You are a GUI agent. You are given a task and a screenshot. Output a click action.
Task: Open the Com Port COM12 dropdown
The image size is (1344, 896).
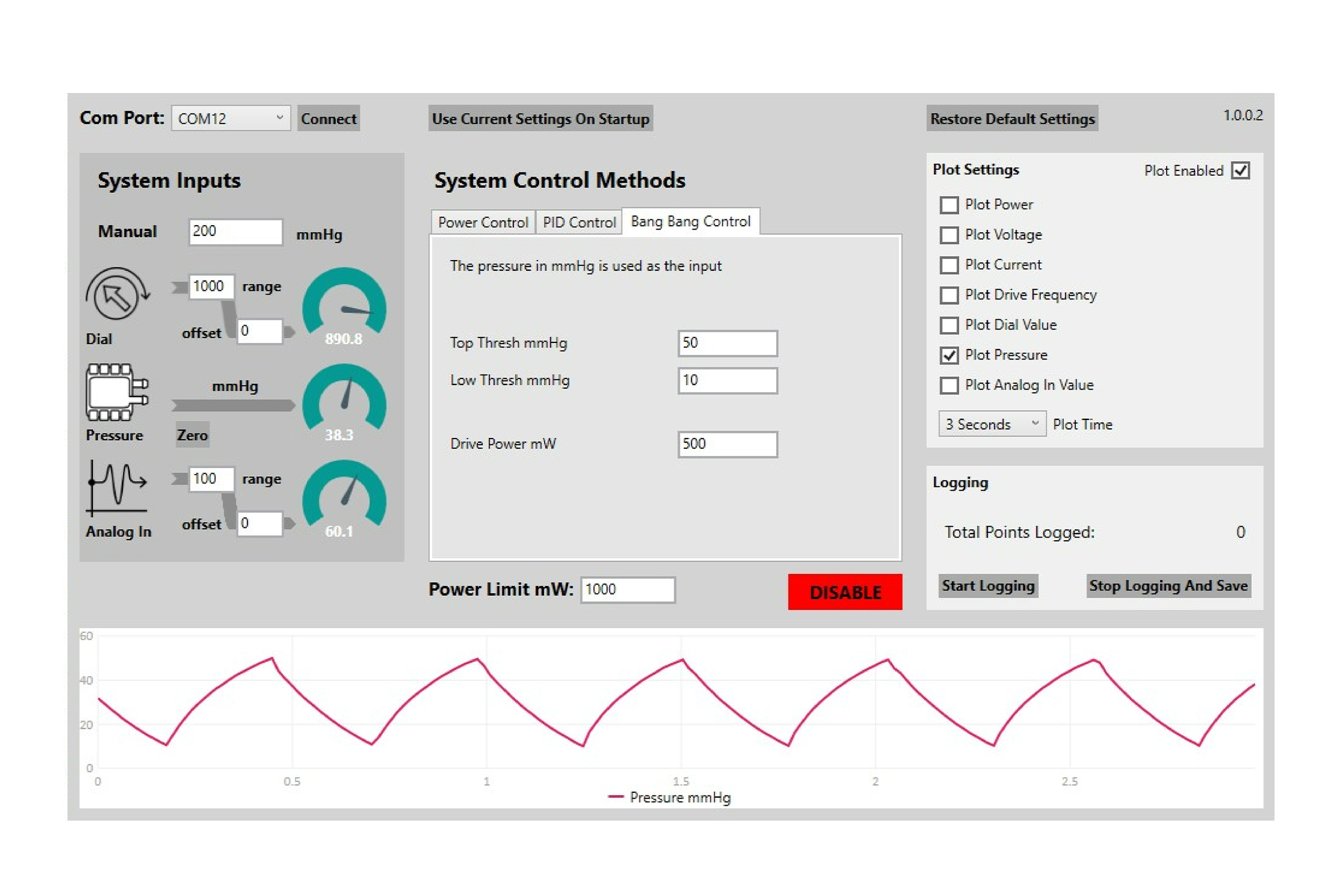(231, 118)
